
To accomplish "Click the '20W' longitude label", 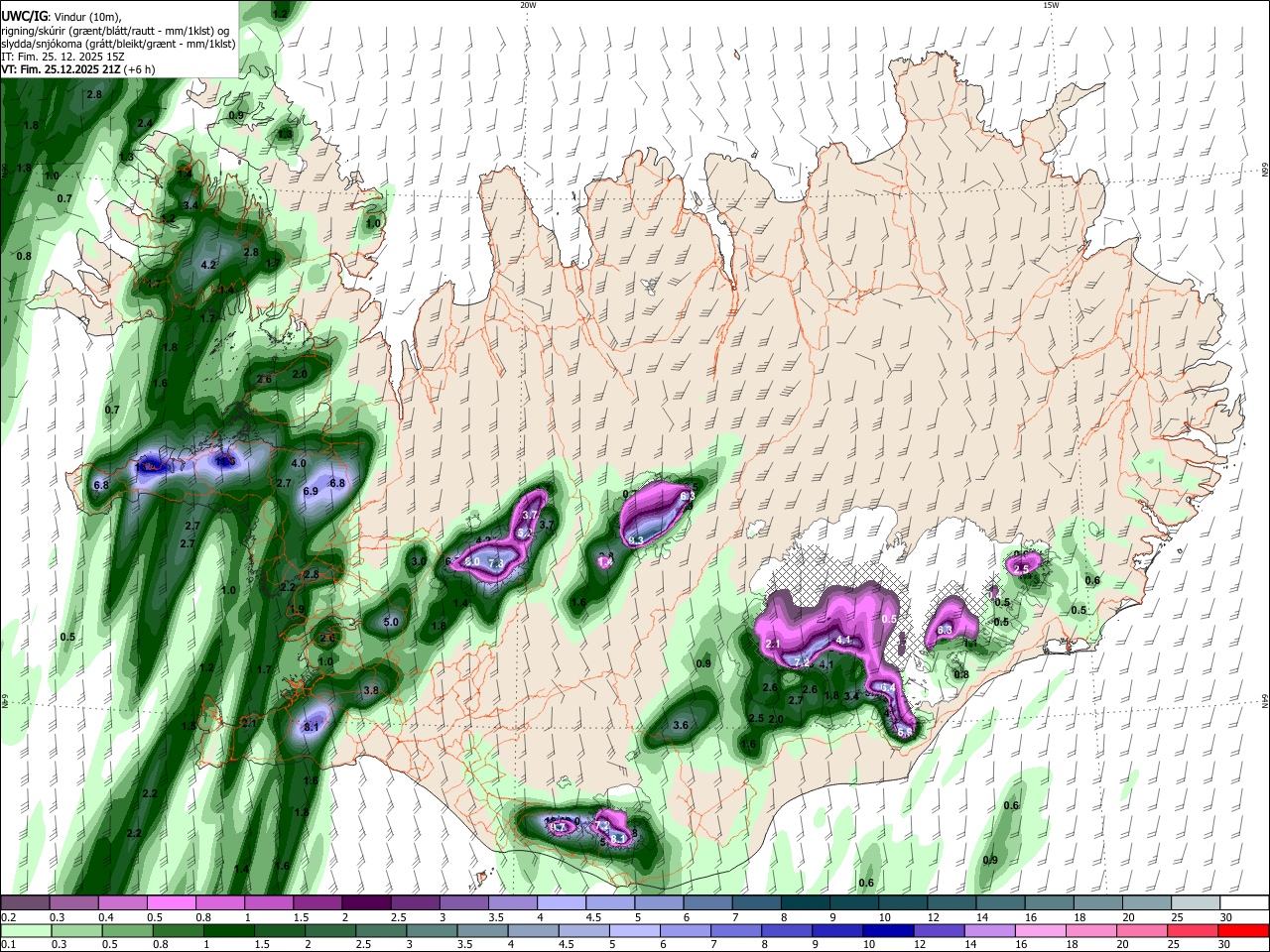I will [x=528, y=5].
